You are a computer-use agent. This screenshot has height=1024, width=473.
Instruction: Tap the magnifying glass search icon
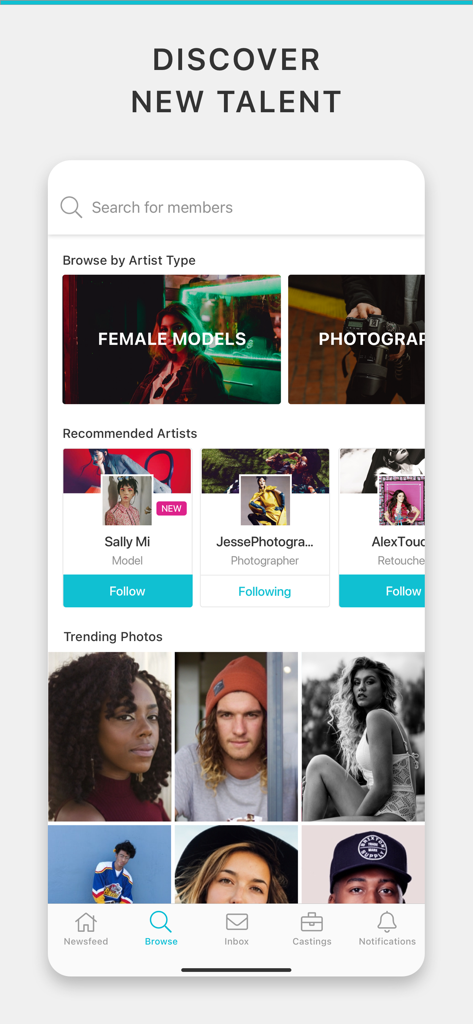(x=71, y=207)
